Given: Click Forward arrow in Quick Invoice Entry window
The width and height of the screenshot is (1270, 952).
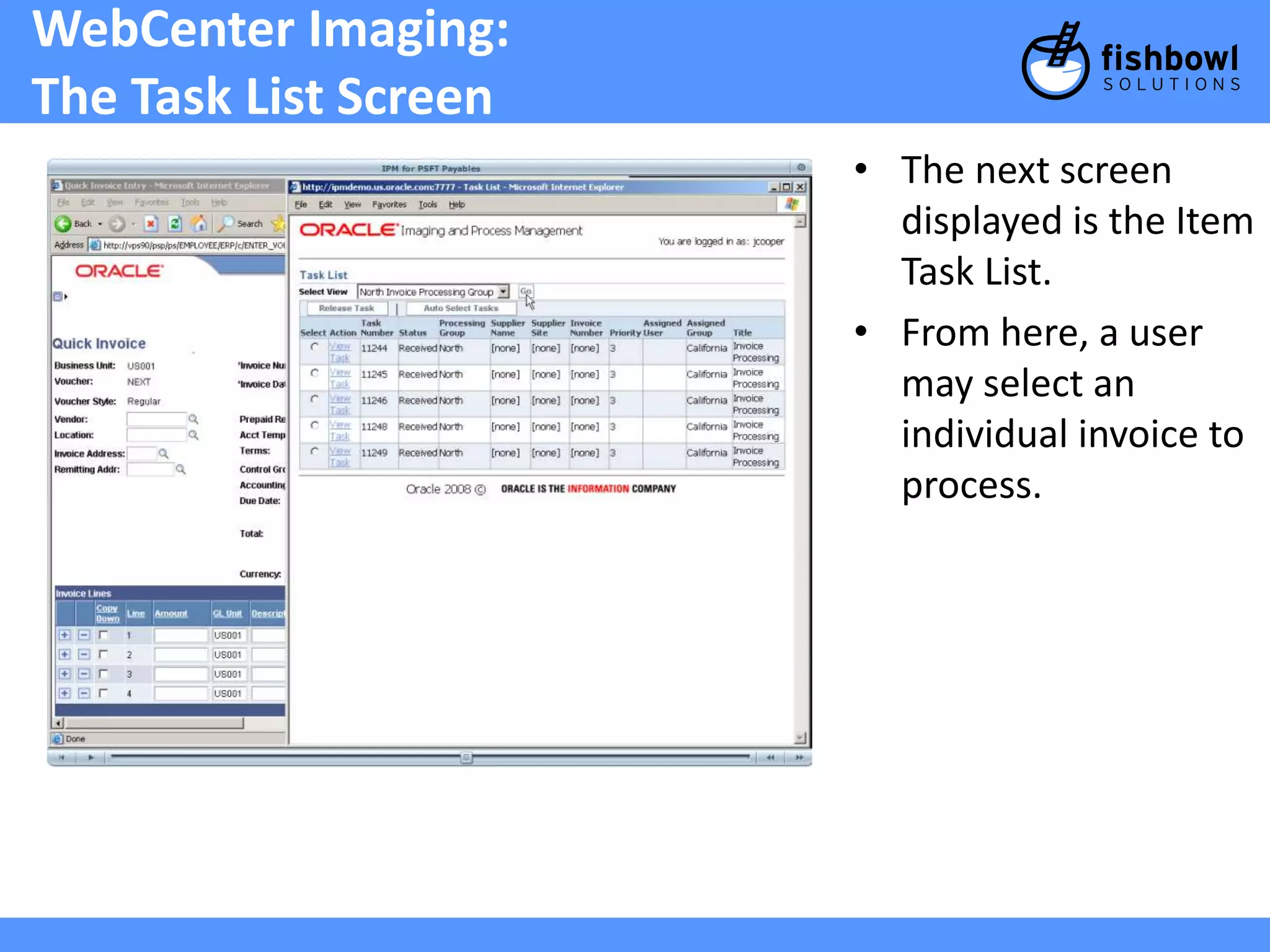Looking at the screenshot, I should point(117,224).
